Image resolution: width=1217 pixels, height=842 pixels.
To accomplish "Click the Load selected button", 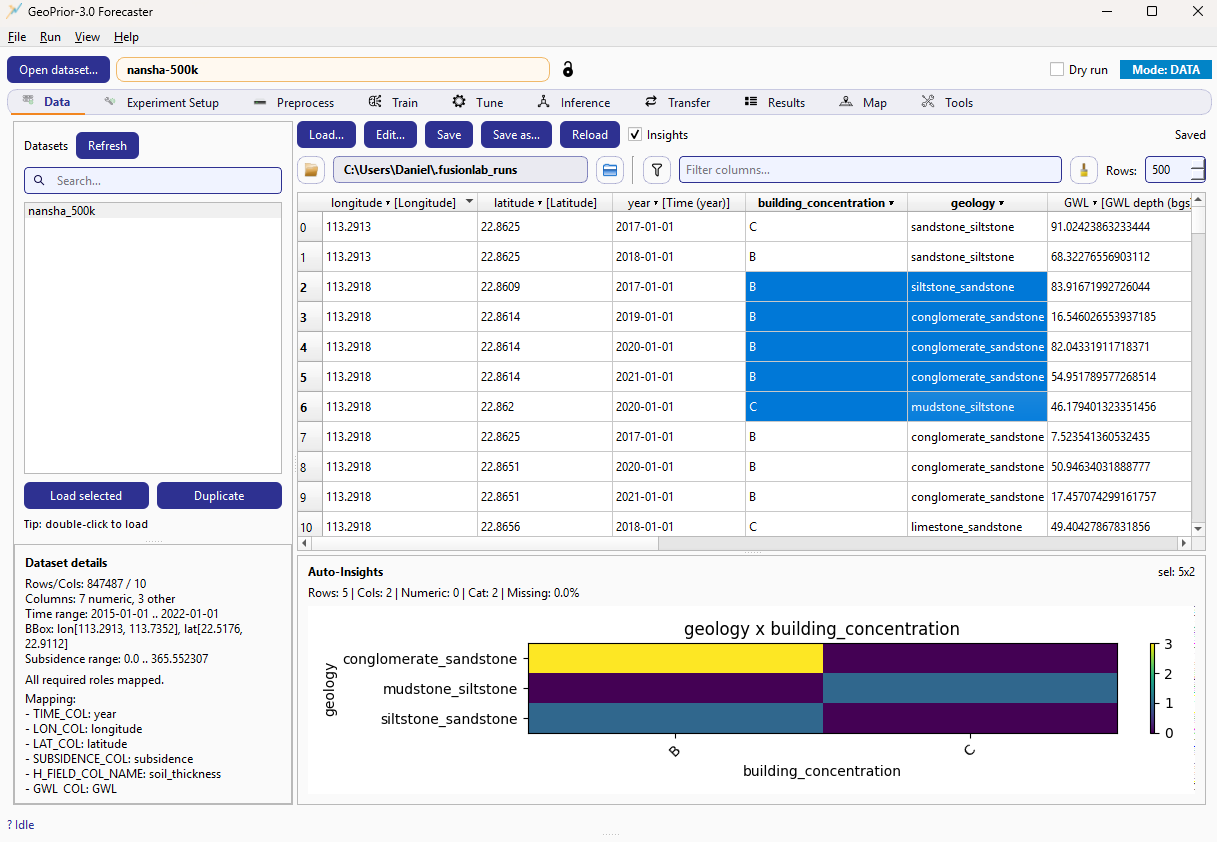I will click(86, 495).
